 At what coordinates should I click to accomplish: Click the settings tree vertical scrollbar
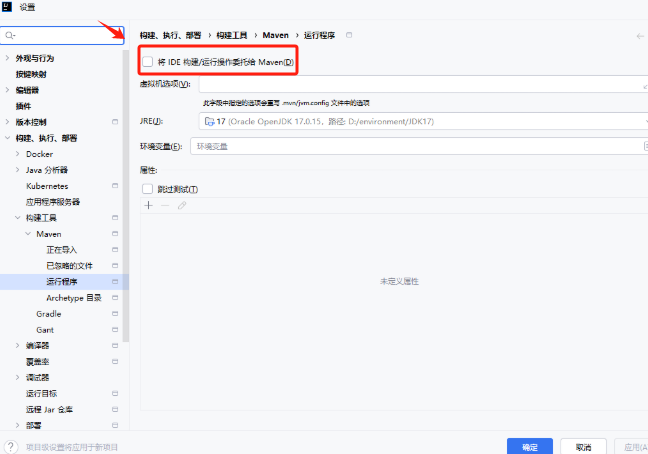coord(126,196)
